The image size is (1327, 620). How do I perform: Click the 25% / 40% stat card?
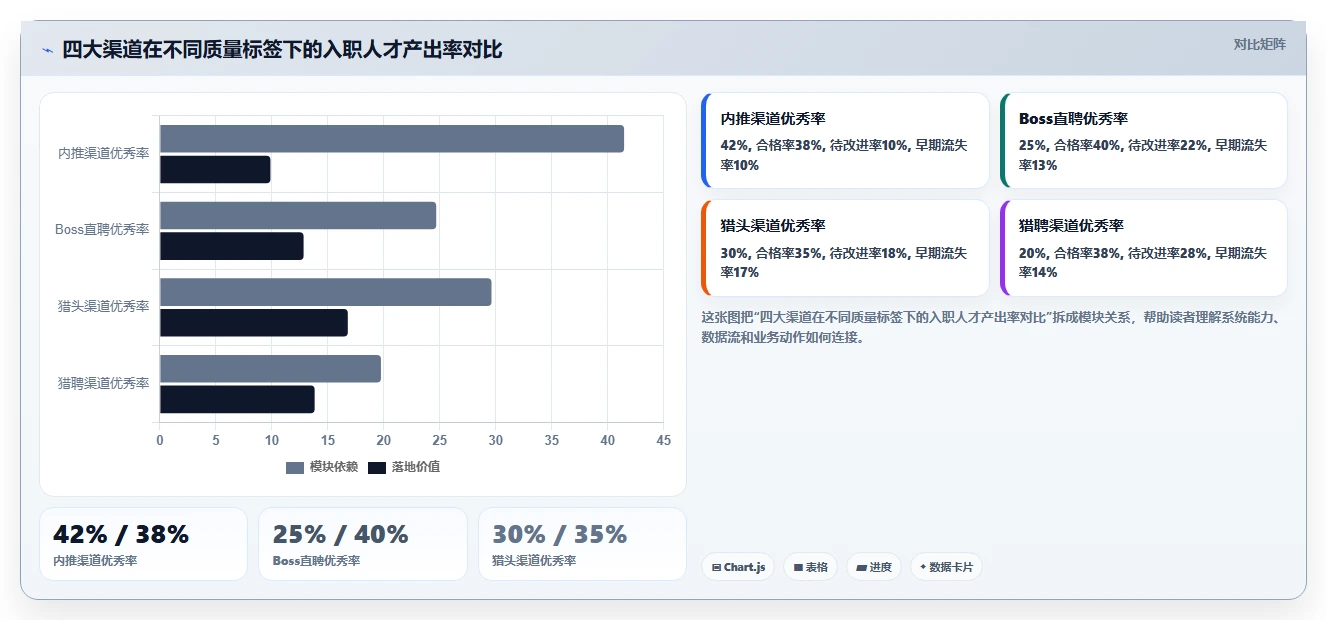[363, 544]
